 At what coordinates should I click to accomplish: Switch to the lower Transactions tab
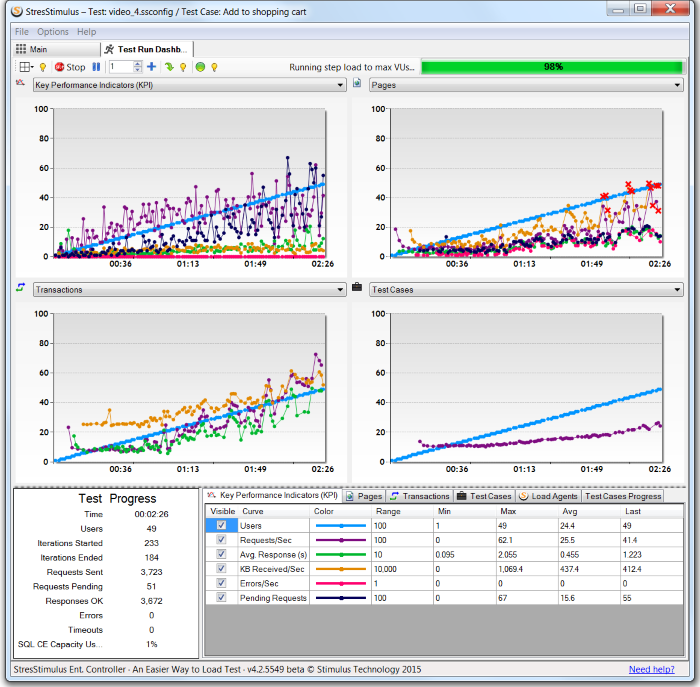(420, 496)
